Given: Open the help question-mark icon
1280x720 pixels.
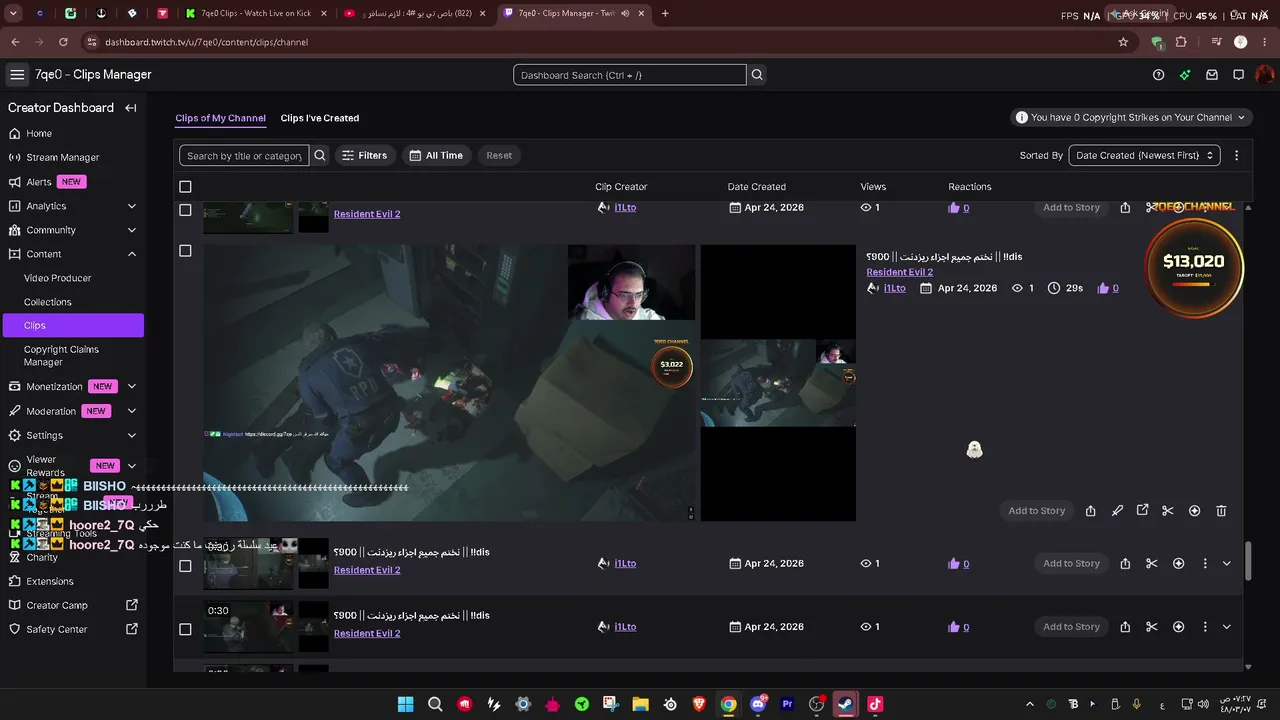Looking at the screenshot, I should tap(1158, 75).
